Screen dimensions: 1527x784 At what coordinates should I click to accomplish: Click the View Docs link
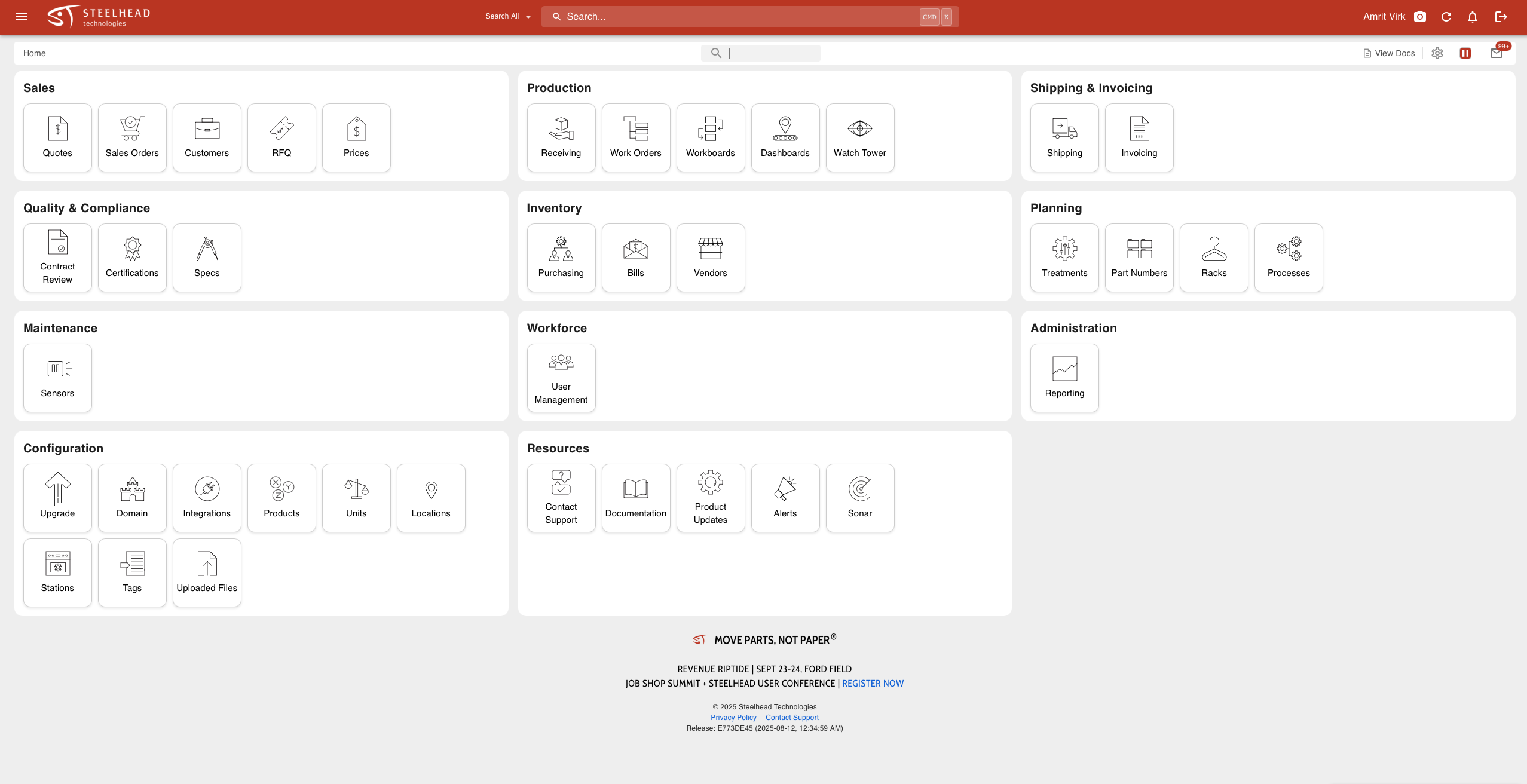[x=1389, y=53]
